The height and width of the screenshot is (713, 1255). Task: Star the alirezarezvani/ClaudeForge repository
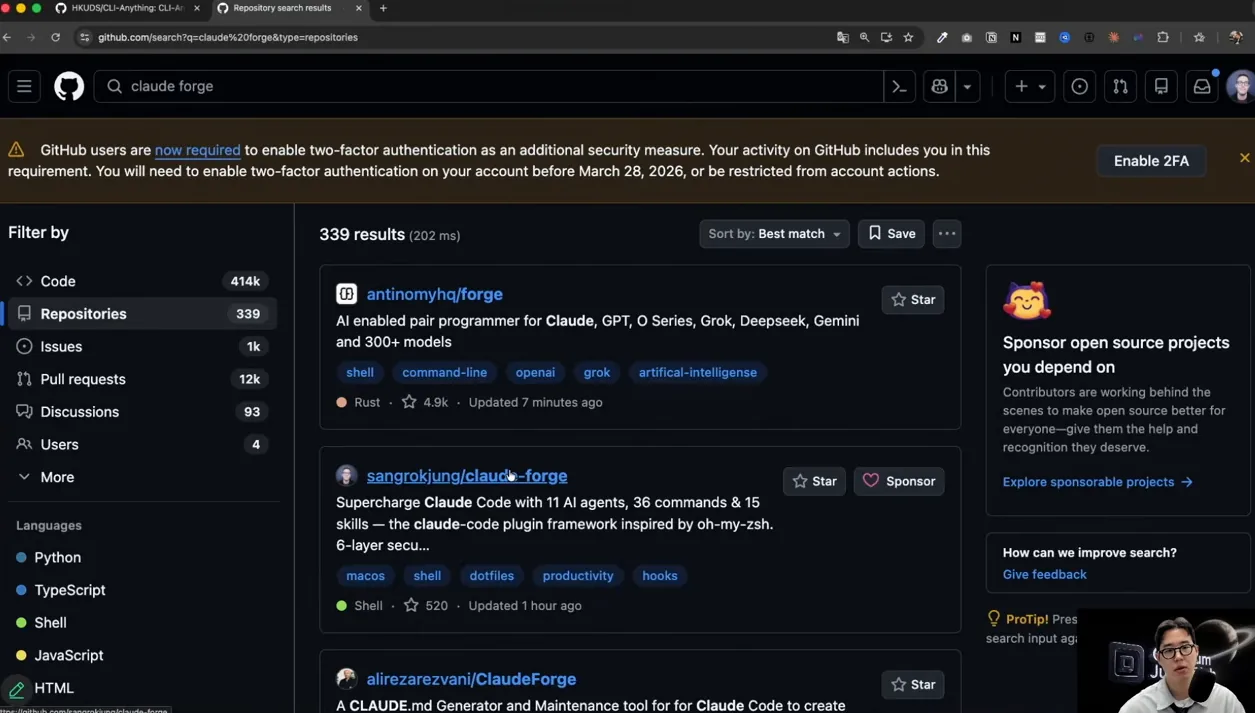click(913, 684)
